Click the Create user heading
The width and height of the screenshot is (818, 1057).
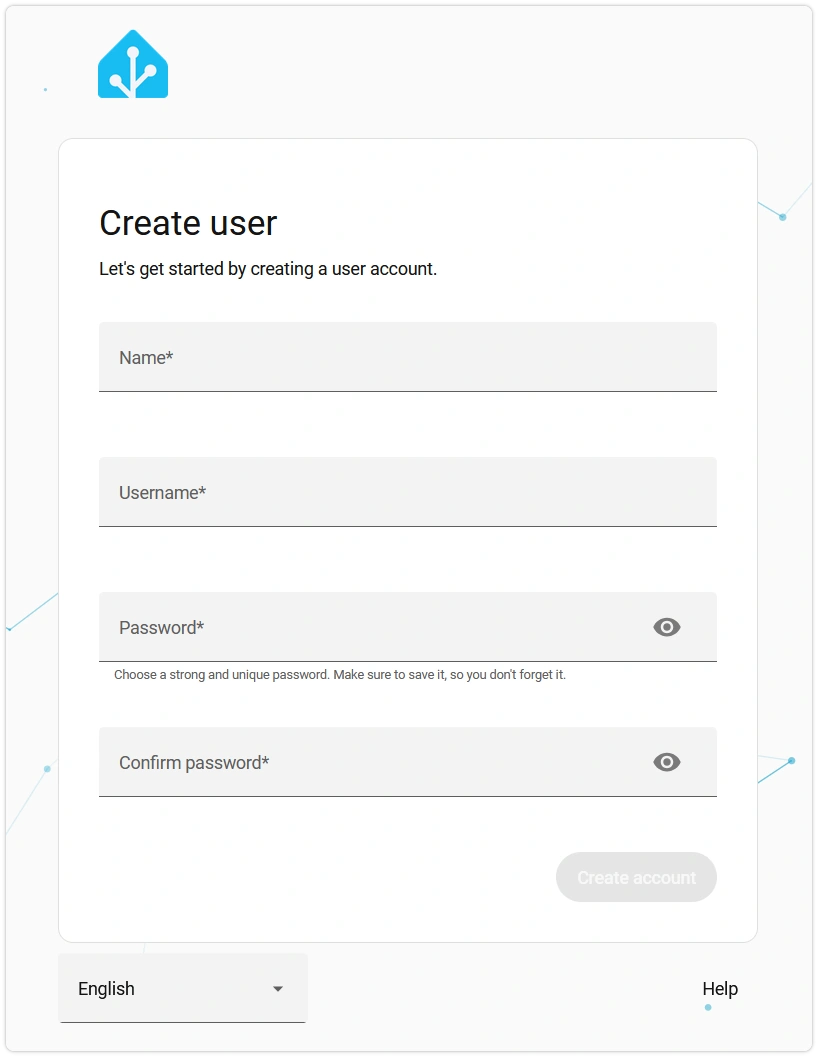click(x=188, y=223)
